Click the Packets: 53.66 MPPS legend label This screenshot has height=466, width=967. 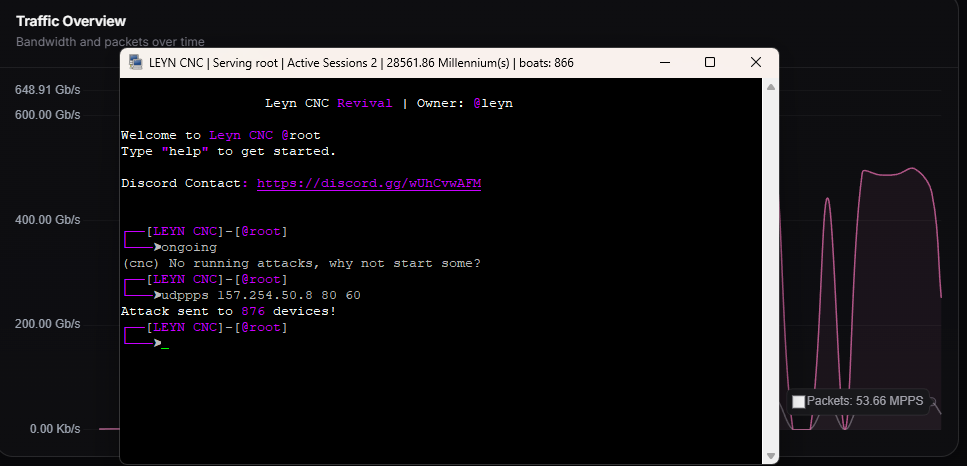pyautogui.click(x=865, y=401)
